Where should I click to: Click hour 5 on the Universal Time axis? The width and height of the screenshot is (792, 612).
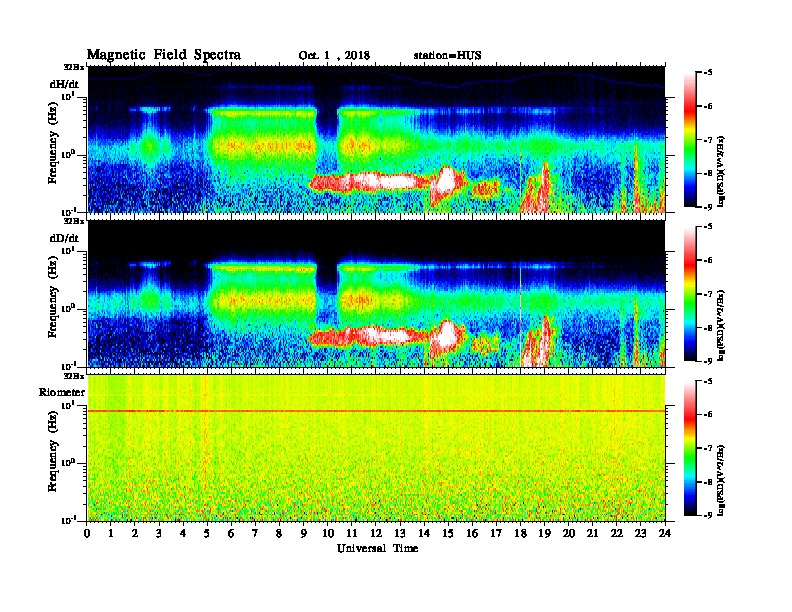click(207, 533)
